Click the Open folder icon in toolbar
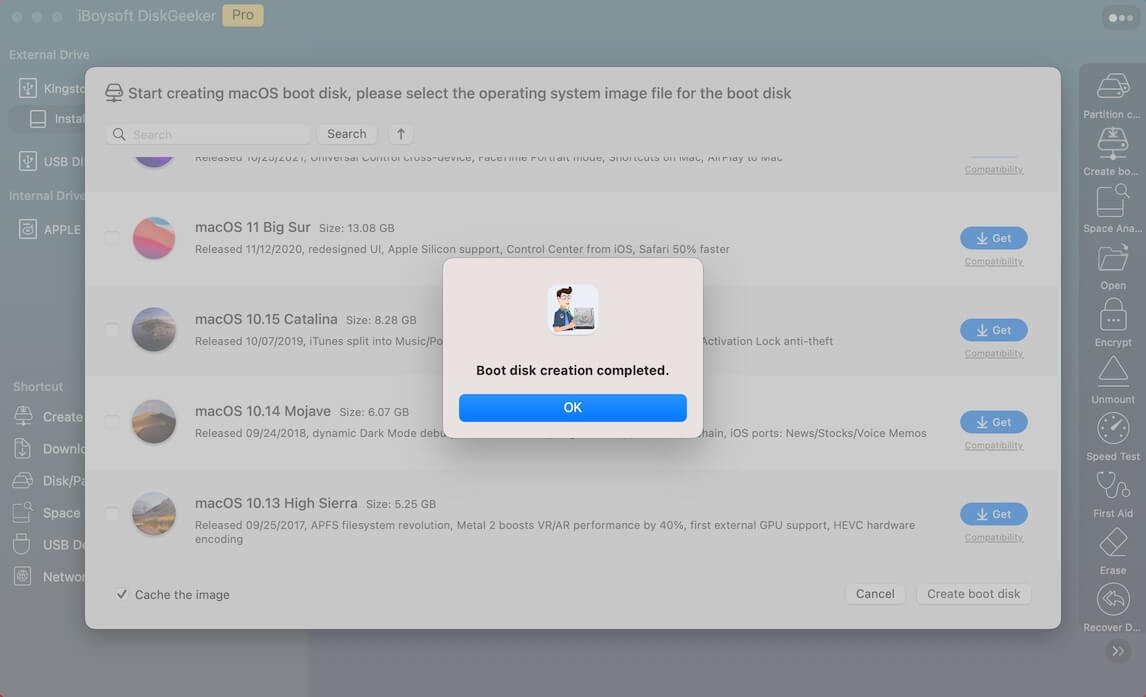This screenshot has width=1146, height=697. (1113, 258)
